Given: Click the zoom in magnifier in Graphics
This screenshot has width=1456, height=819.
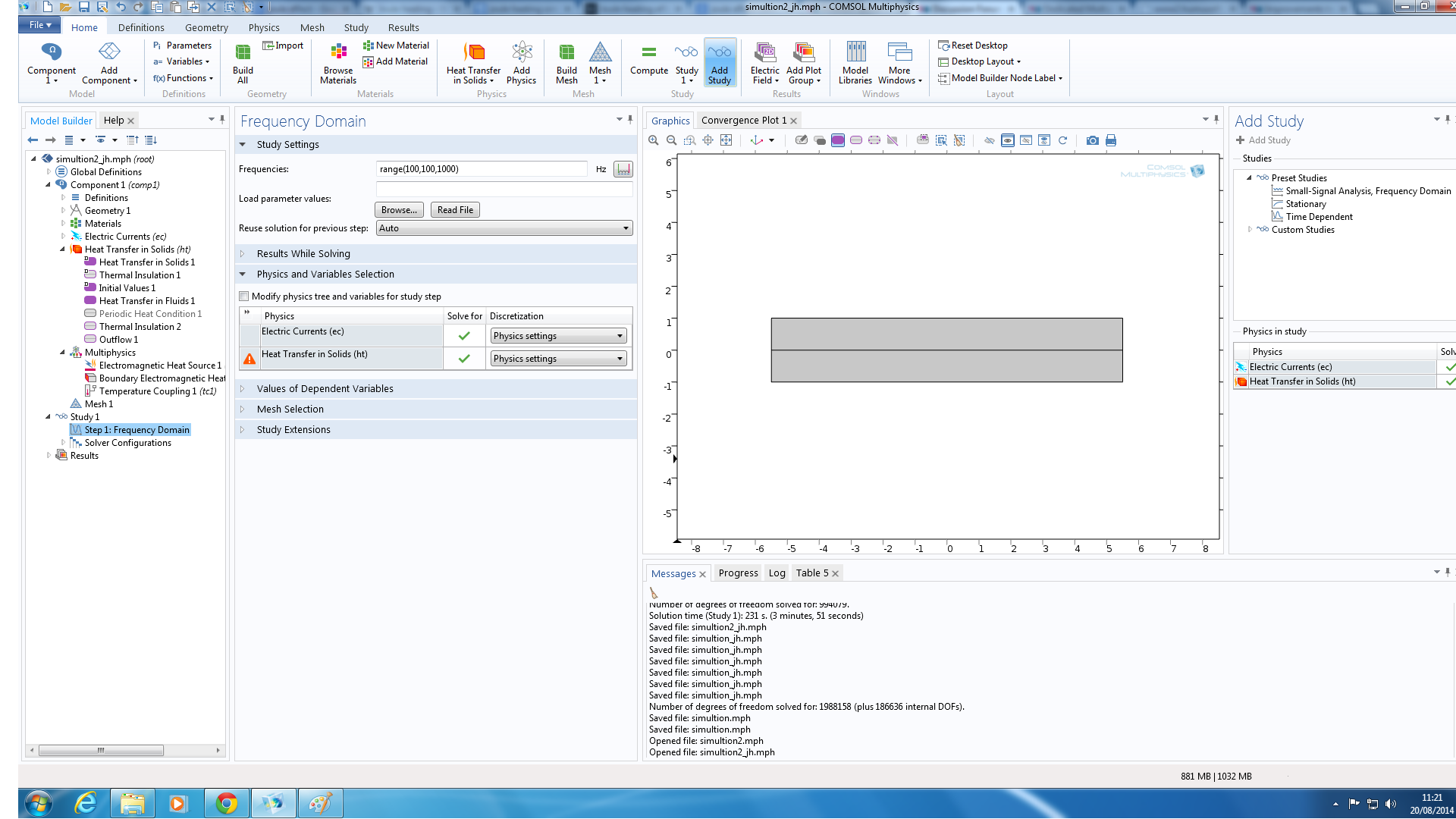Looking at the screenshot, I should (x=654, y=140).
